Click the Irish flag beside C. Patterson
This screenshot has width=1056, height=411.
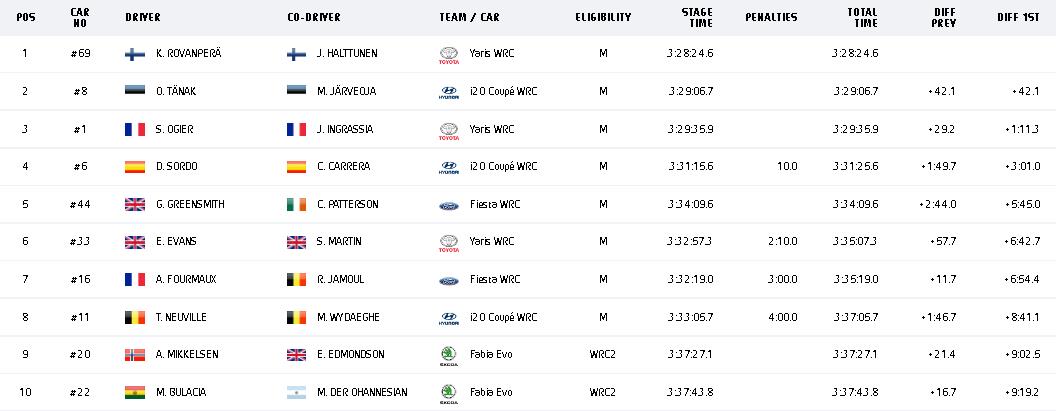tap(296, 204)
